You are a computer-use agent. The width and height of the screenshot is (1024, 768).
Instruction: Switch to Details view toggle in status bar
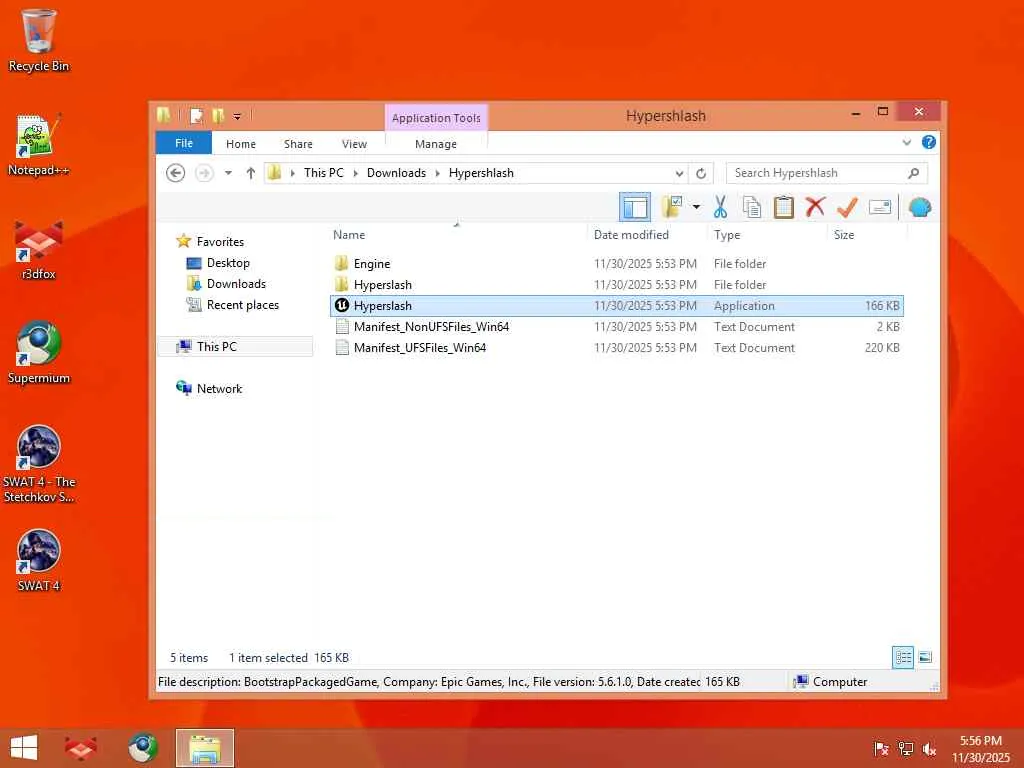coord(903,657)
